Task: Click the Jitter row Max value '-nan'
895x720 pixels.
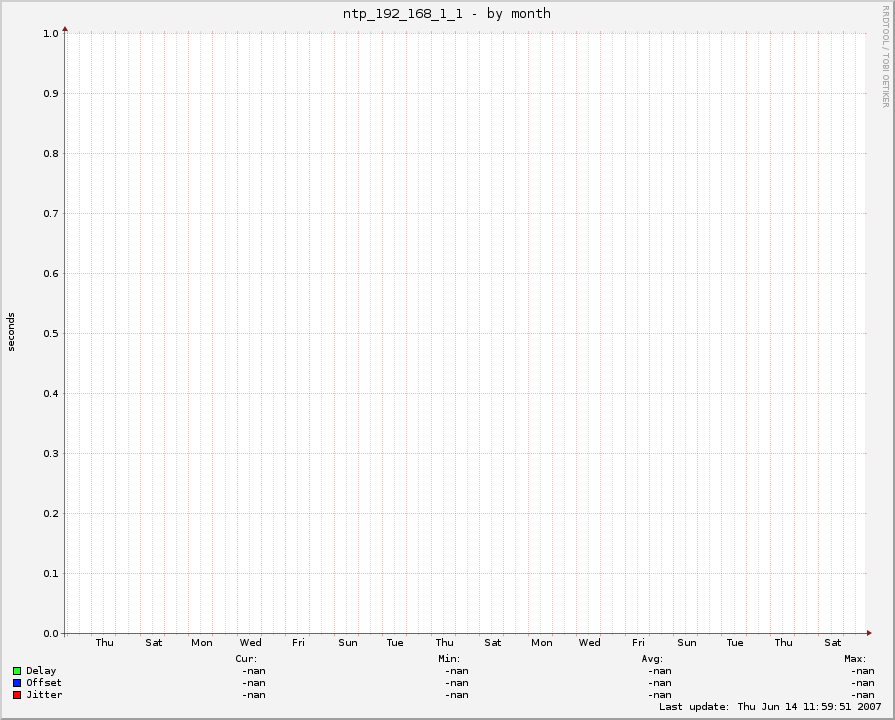Action: (x=863, y=695)
